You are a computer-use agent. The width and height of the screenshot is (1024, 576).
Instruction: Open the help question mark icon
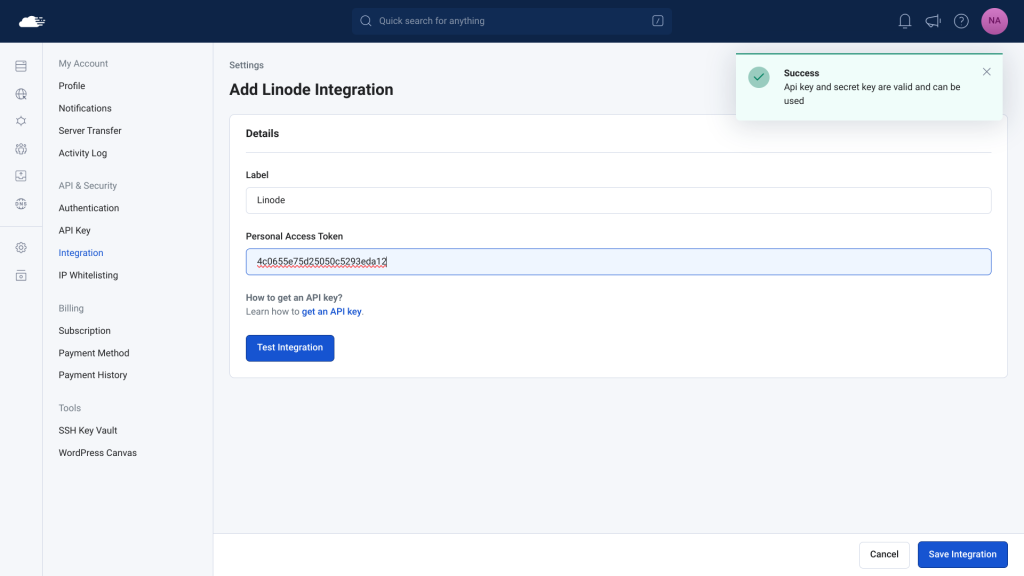tap(961, 21)
